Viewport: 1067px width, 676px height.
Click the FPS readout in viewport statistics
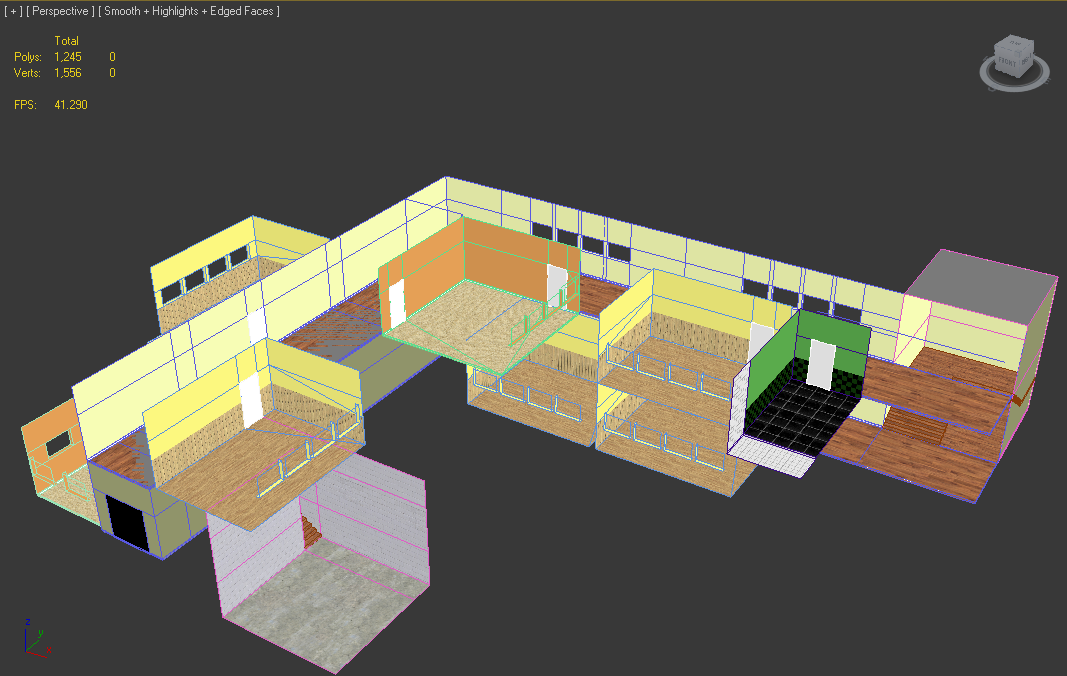pos(70,105)
